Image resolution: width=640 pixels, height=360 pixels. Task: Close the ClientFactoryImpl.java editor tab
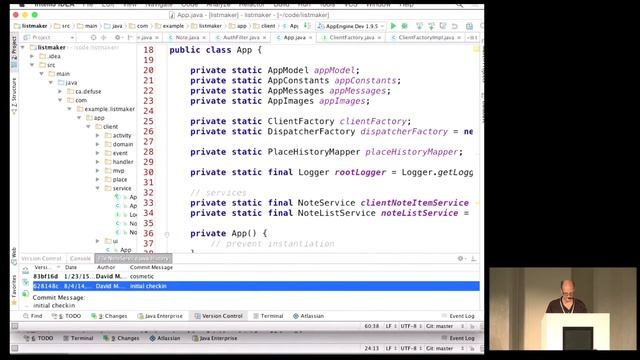pyautogui.click(x=459, y=38)
